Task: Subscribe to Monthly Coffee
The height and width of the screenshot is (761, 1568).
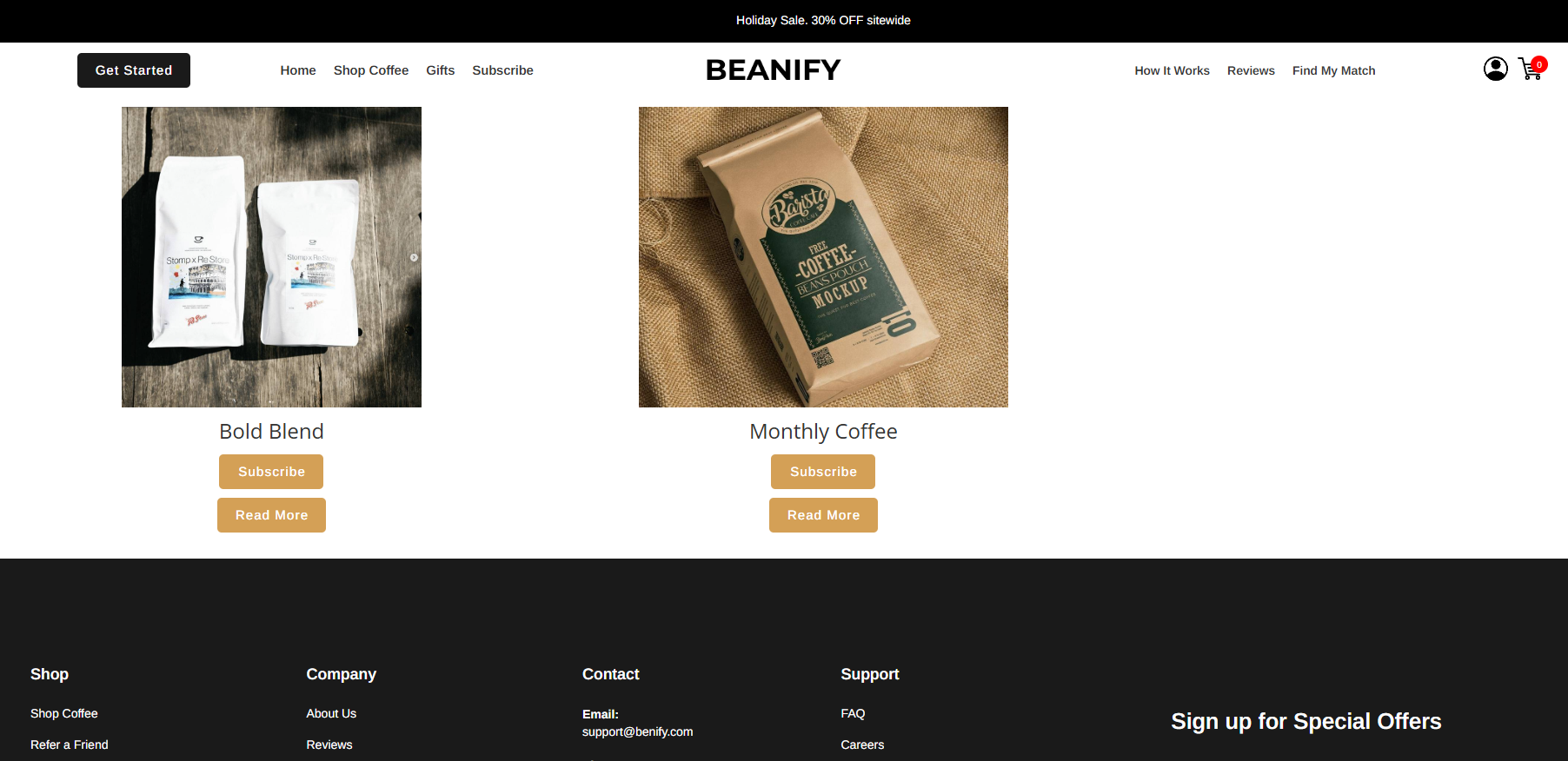Action: 823,472
